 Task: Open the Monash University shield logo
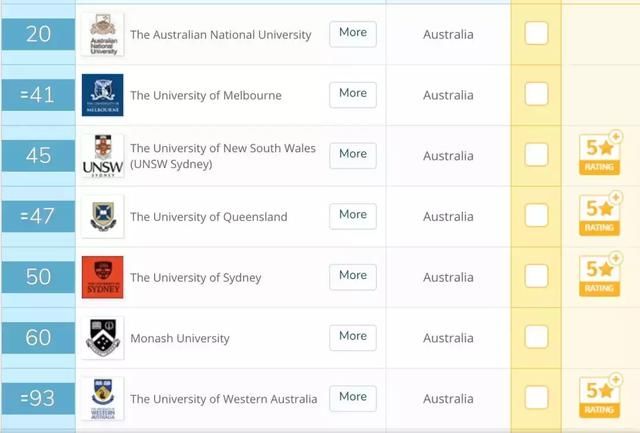tap(102, 338)
